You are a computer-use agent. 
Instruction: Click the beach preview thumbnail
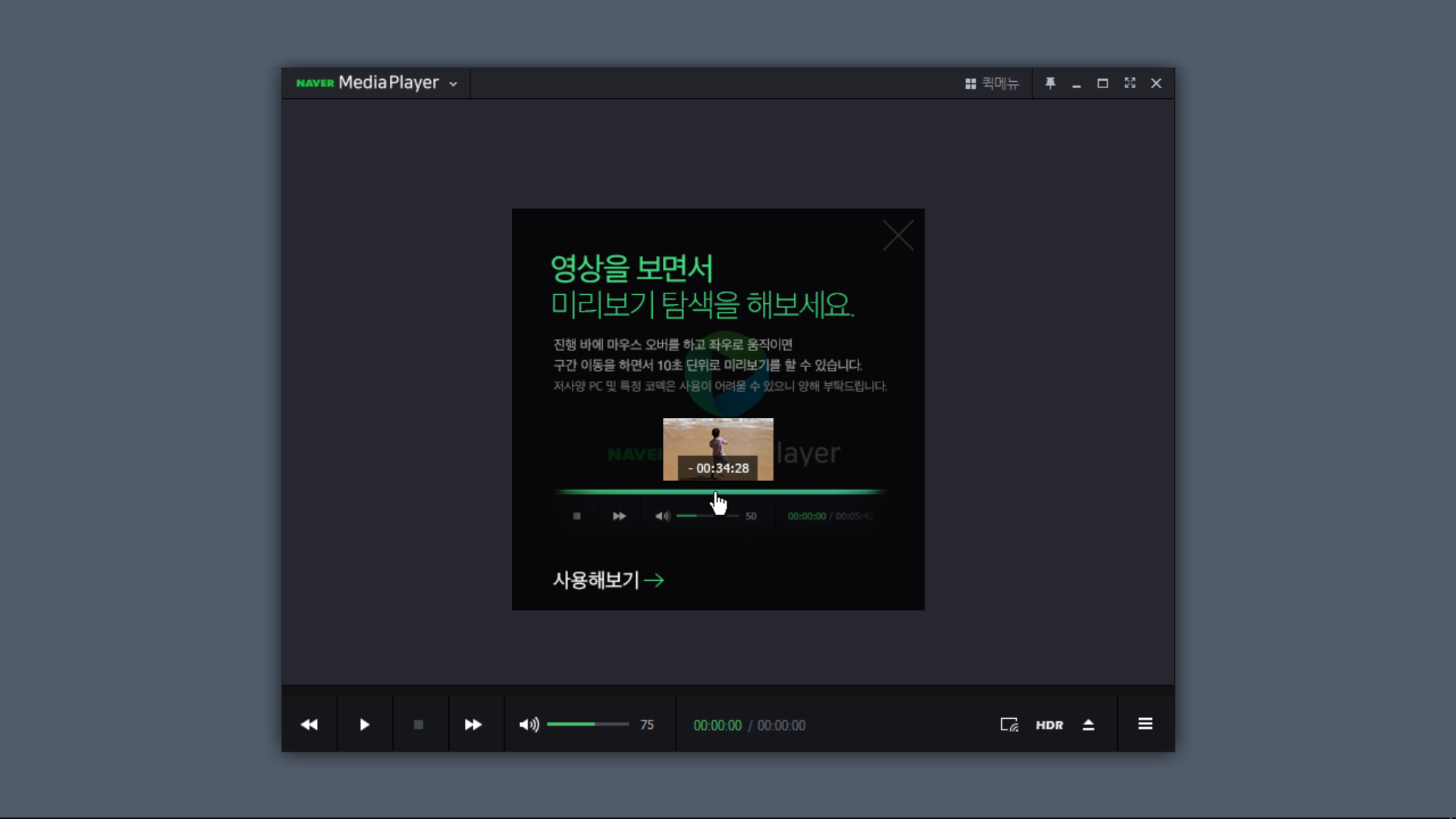(718, 449)
